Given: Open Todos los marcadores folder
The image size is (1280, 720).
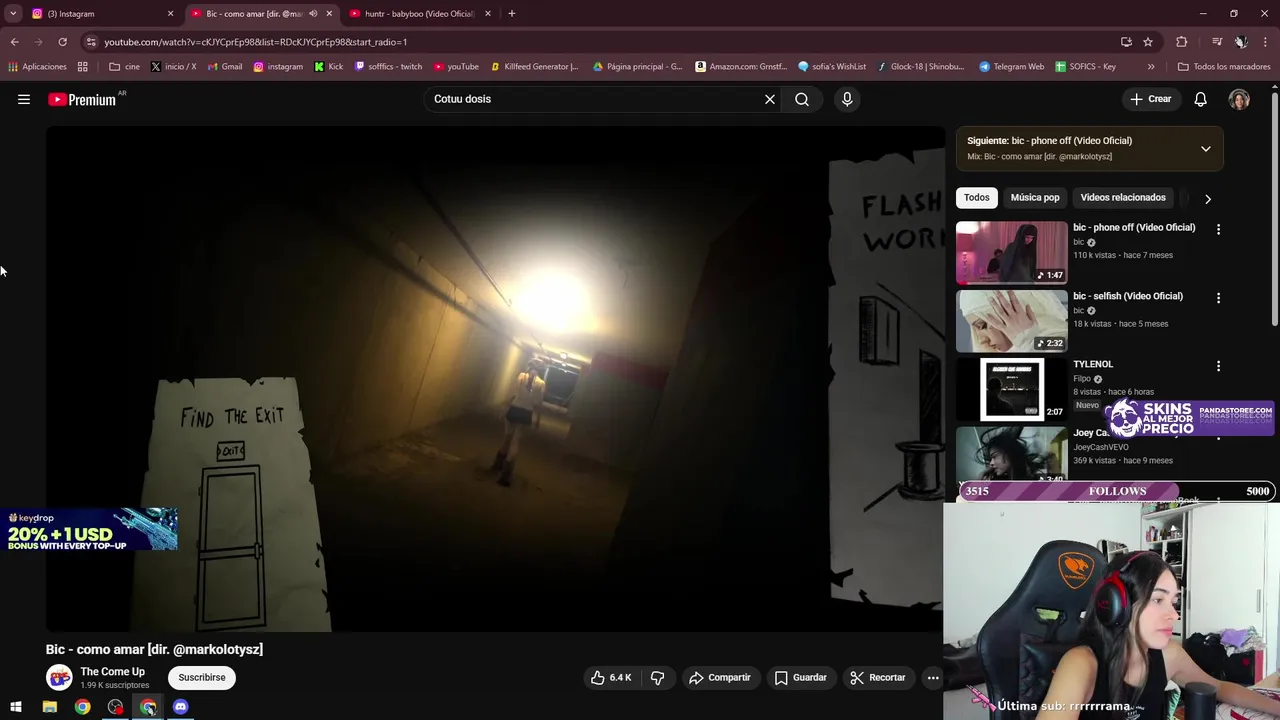Looking at the screenshot, I should click(x=1224, y=67).
